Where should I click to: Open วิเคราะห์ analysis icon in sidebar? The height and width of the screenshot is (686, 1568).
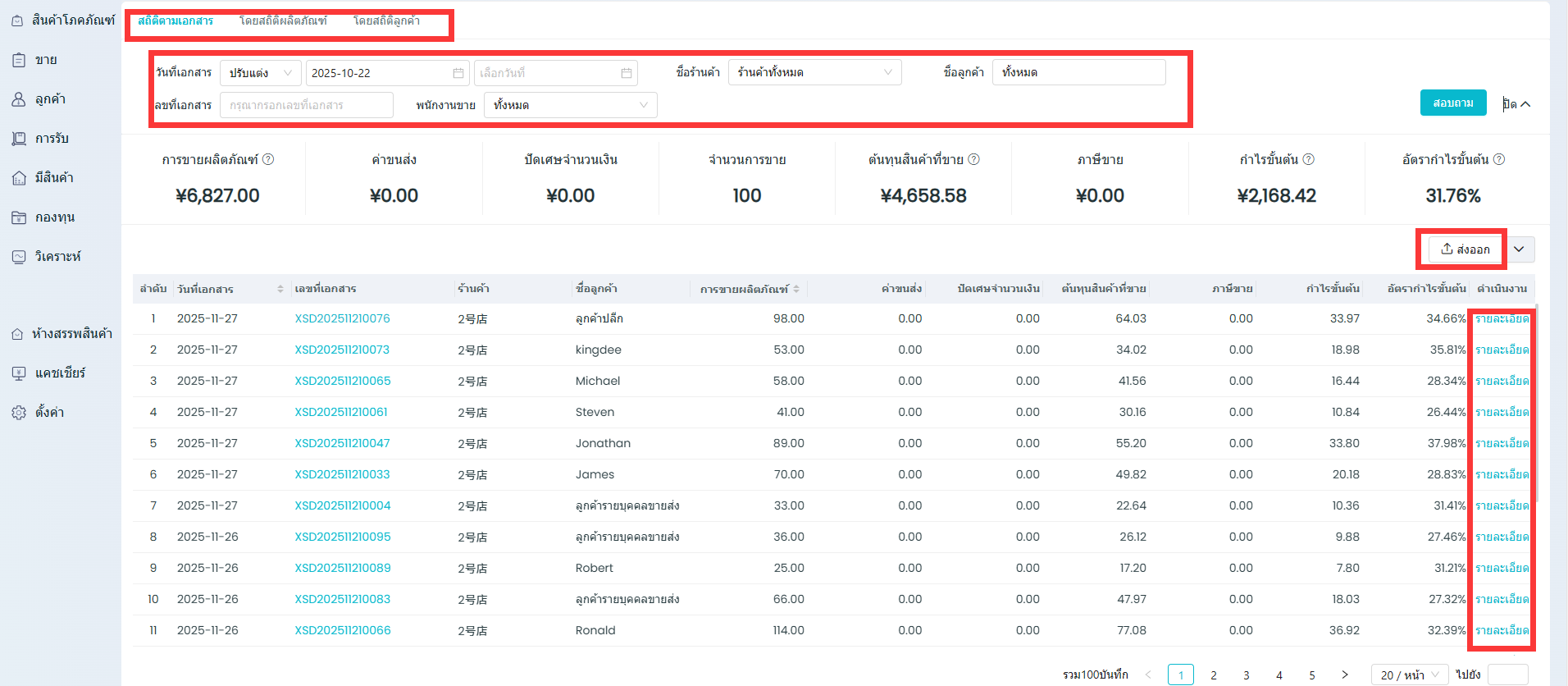pyautogui.click(x=19, y=257)
